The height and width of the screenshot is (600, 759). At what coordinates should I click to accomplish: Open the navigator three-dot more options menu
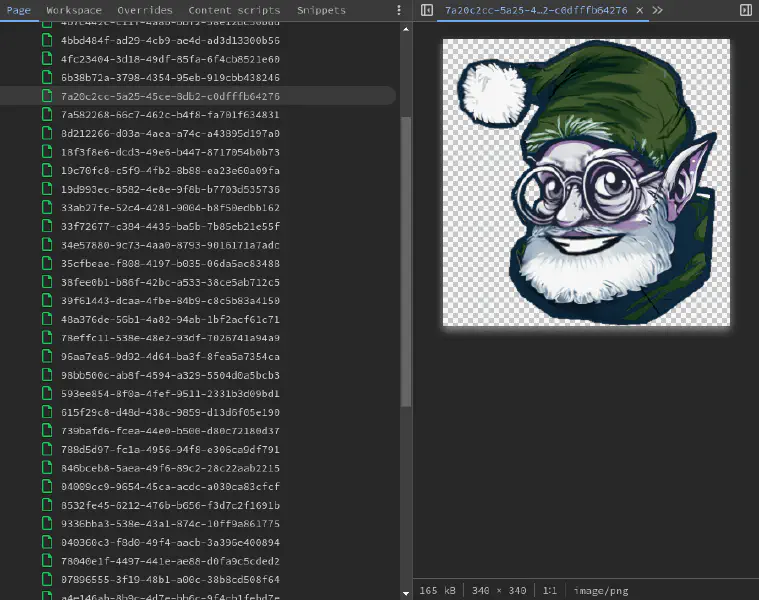[x=399, y=10]
